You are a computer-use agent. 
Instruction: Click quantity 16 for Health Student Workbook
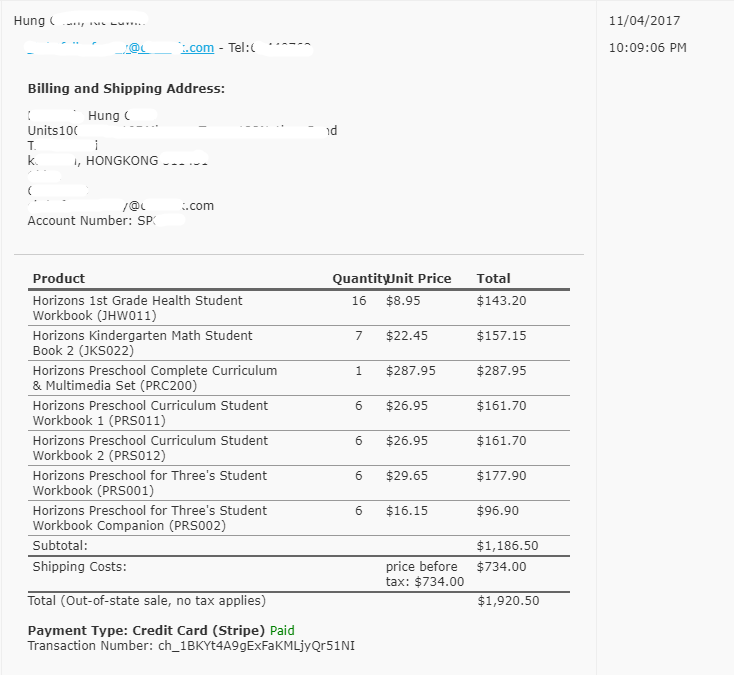coord(359,301)
